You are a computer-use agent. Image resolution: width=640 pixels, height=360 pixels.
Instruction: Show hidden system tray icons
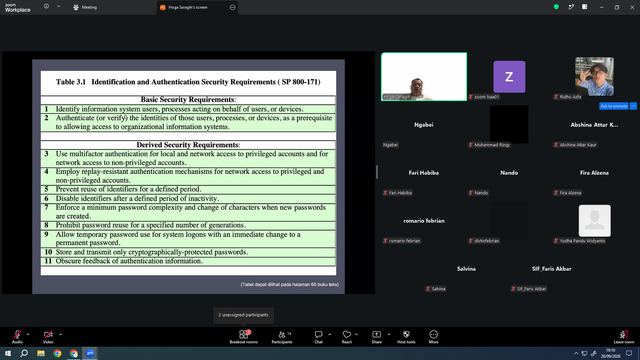click(576, 353)
